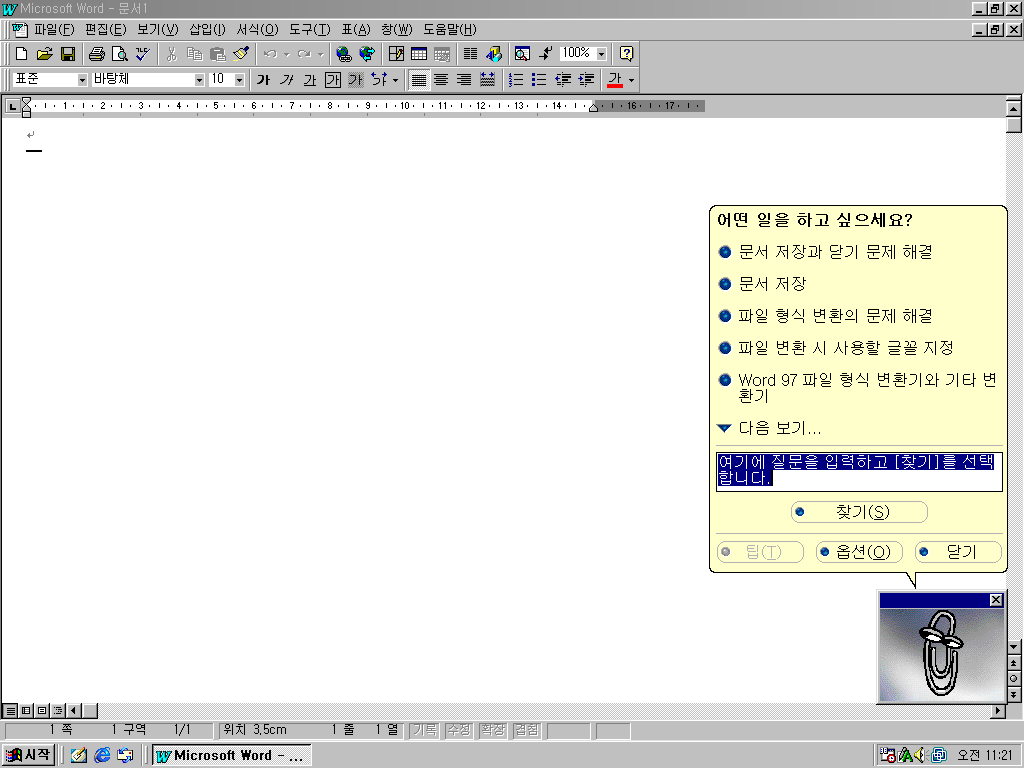This screenshot has width=1024, height=768.
Task: Click the Paste clipboard icon
Action: pyautogui.click(x=217, y=54)
